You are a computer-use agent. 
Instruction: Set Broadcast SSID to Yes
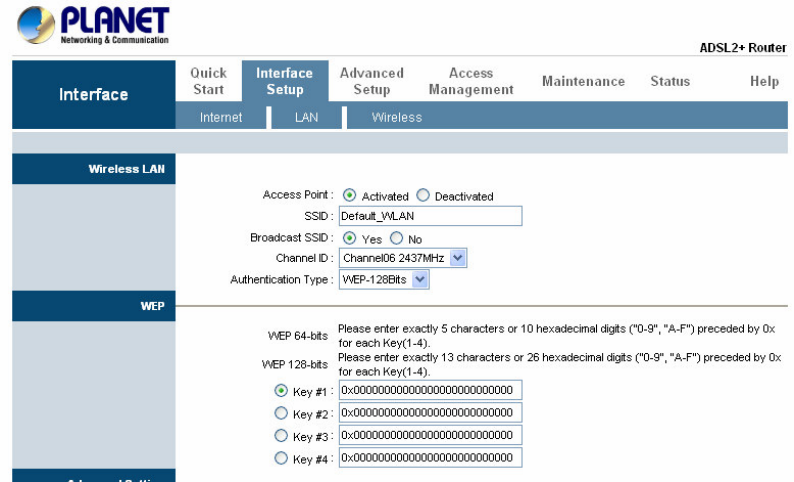coord(350,239)
